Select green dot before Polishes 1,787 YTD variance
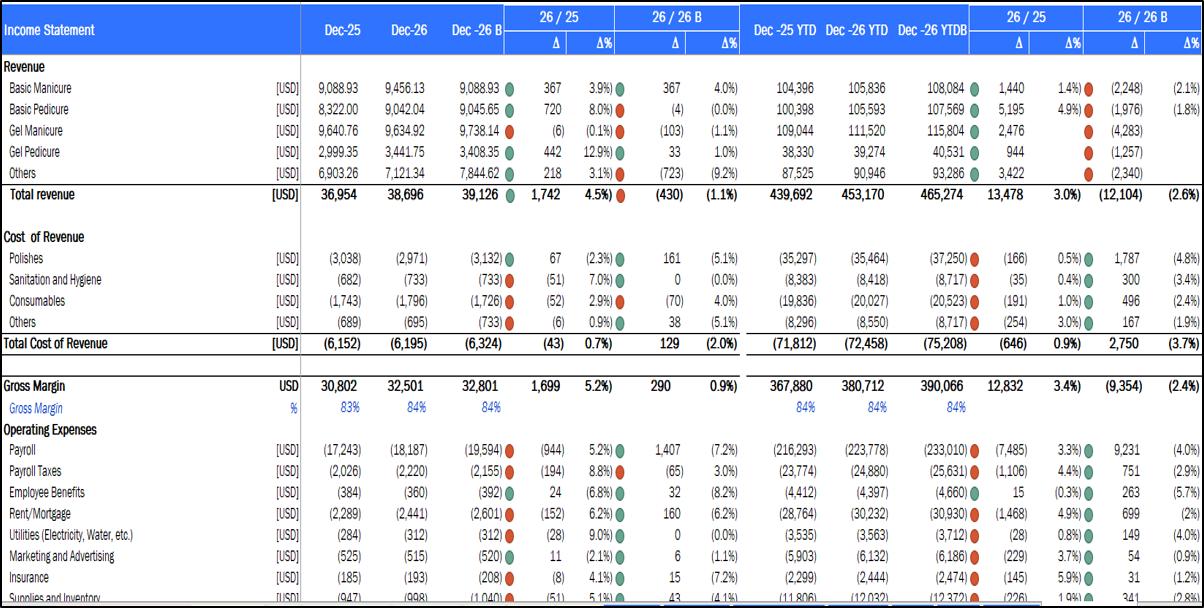The image size is (1204, 608). 1088,258
